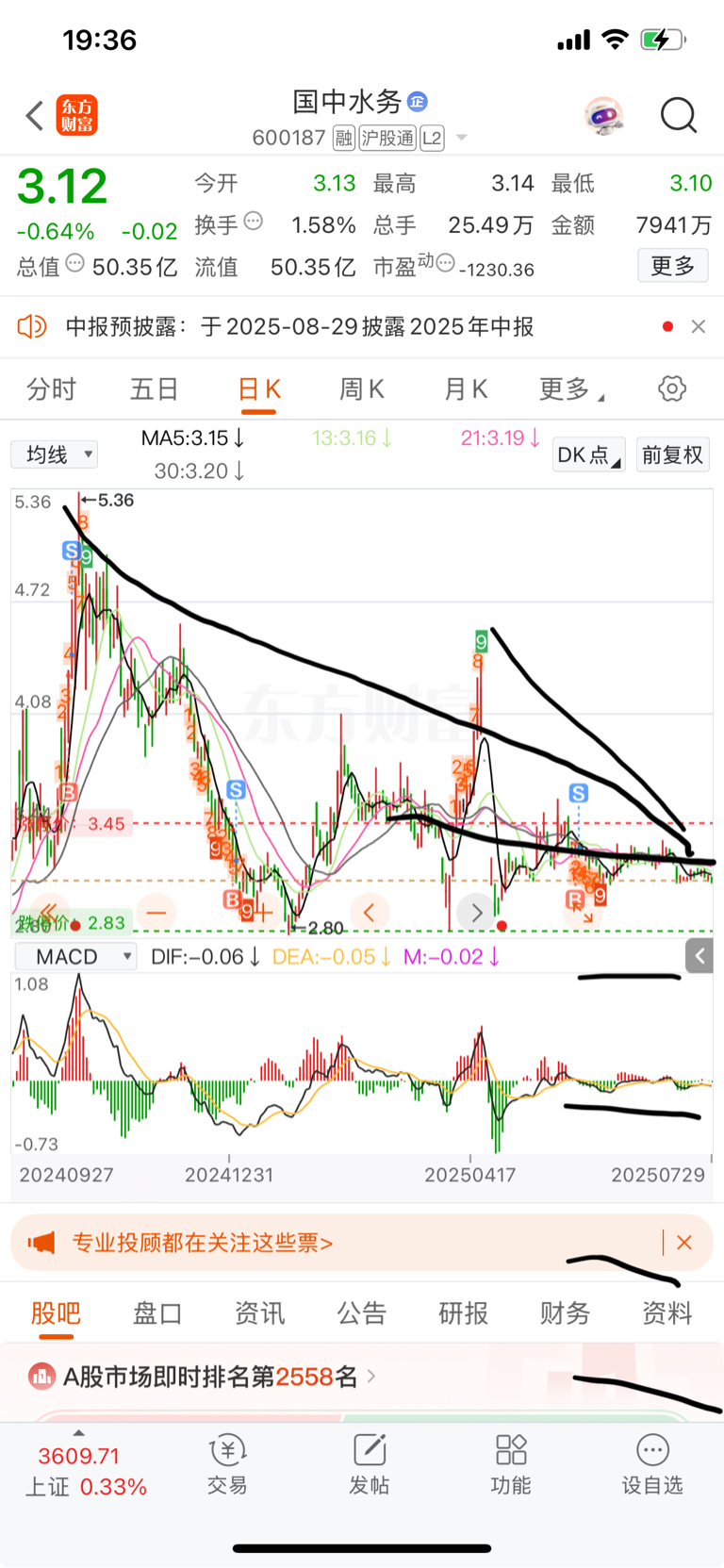Tap the 3.45 resistance price label
This screenshot has width=724, height=1568.
[x=107, y=824]
